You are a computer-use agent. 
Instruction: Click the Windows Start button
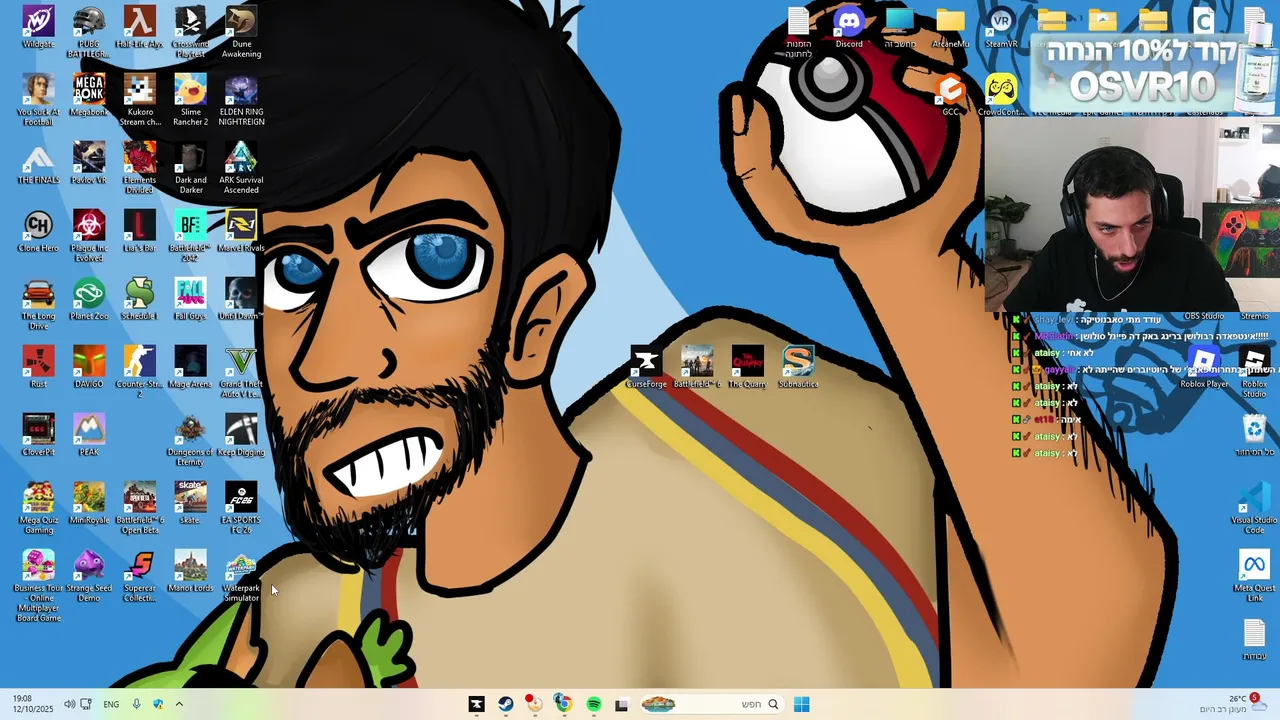coord(801,704)
